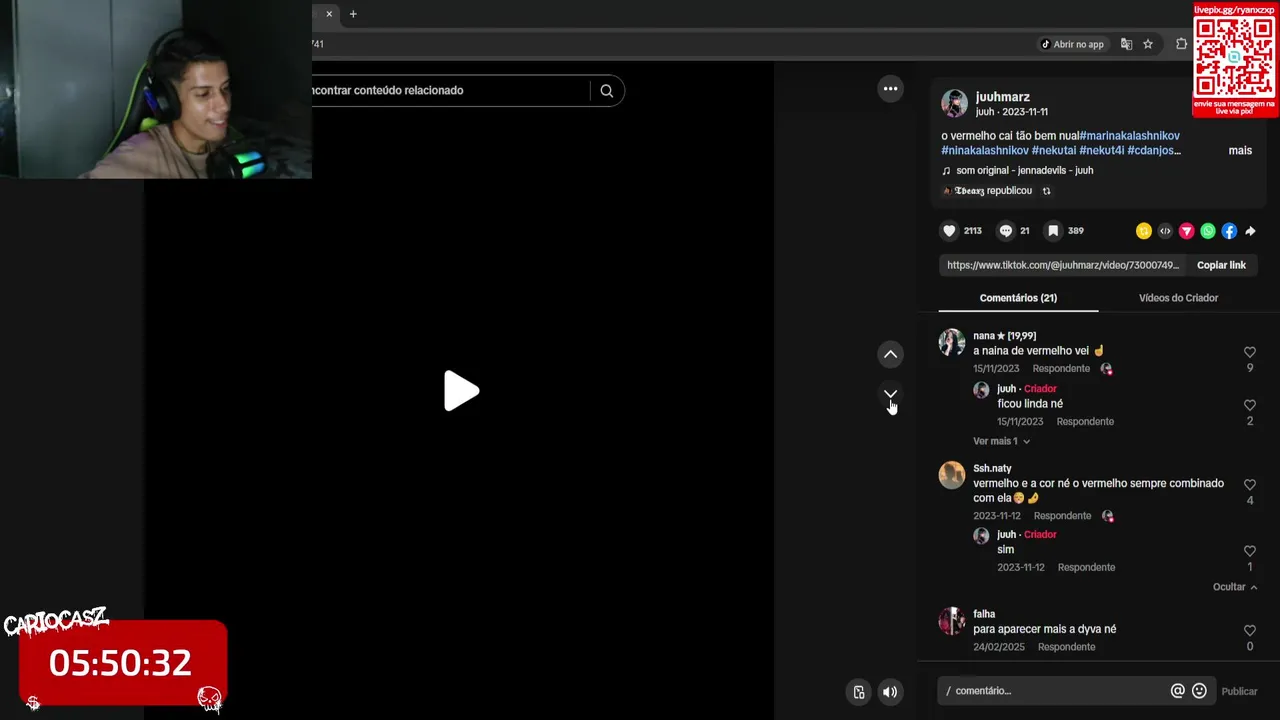
Task: Click the Ssh.naty username in comments
Action: [992, 468]
